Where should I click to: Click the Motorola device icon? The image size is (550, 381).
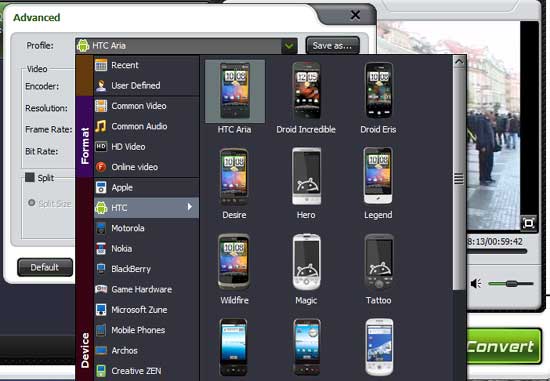coord(101,228)
